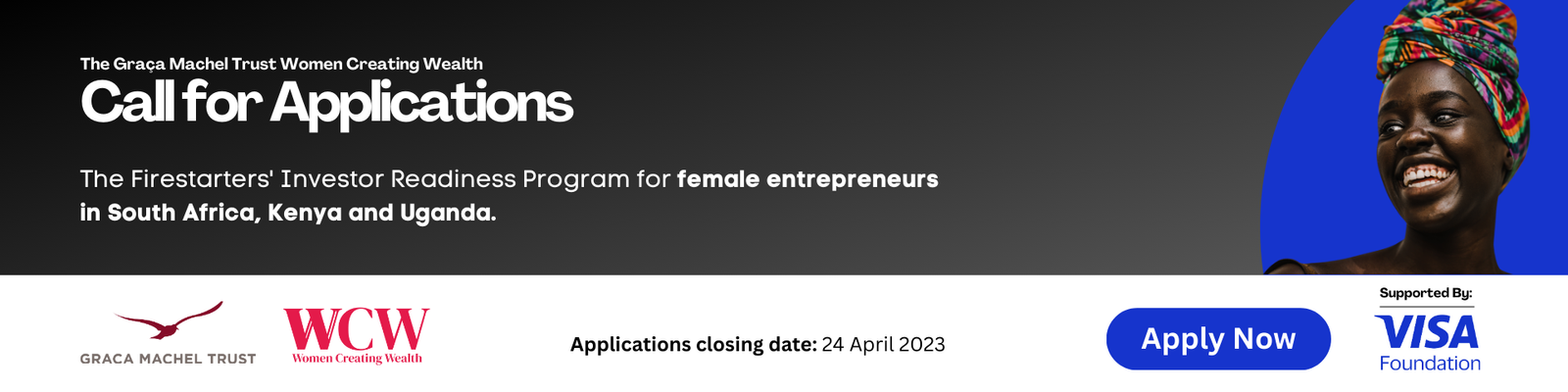
Task: Click the "The Graça Machel Trust" small heading
Action: (x=178, y=64)
